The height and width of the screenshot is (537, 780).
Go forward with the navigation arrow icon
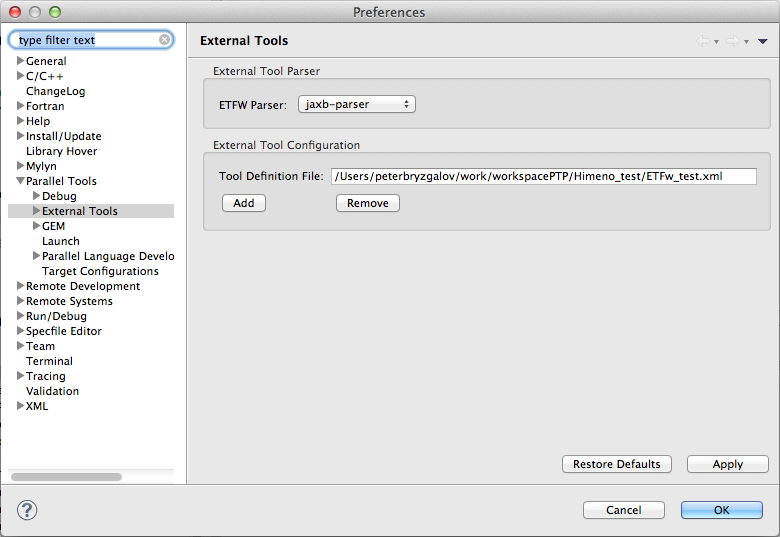click(733, 41)
